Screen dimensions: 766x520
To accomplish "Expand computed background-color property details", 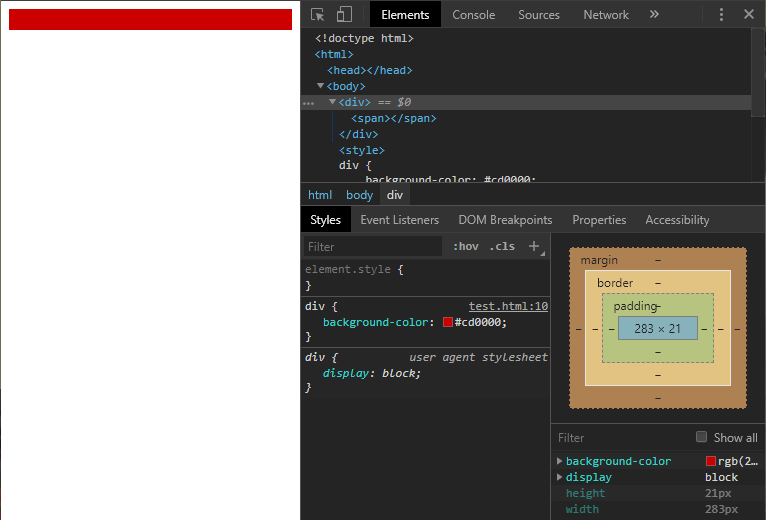I will 560,461.
